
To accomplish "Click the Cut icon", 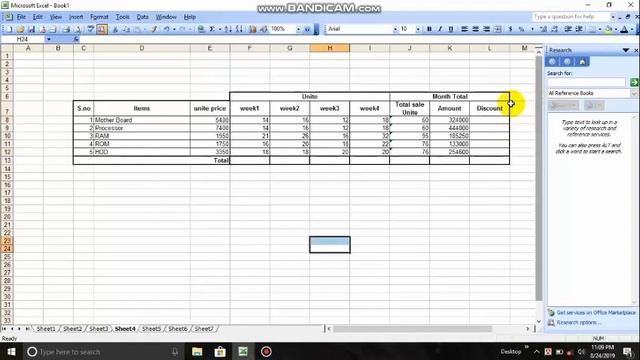I will coord(115,29).
